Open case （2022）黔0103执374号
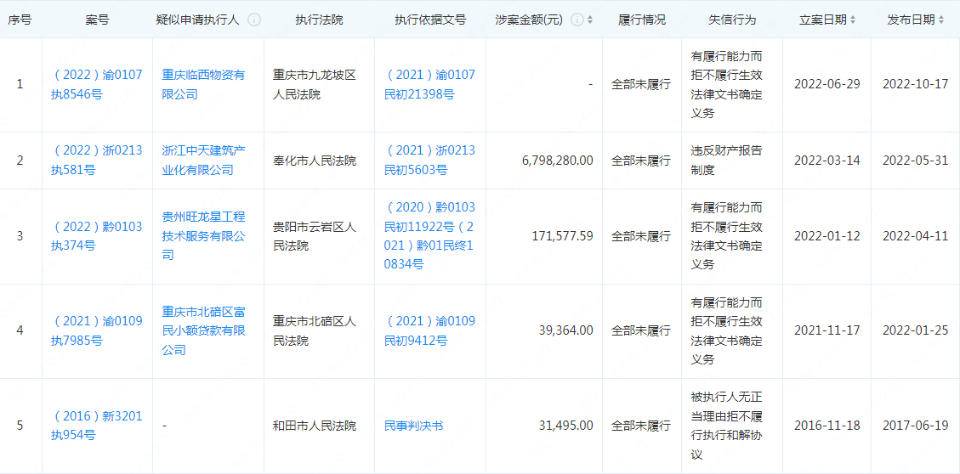Image resolution: width=960 pixels, height=474 pixels. (97, 236)
